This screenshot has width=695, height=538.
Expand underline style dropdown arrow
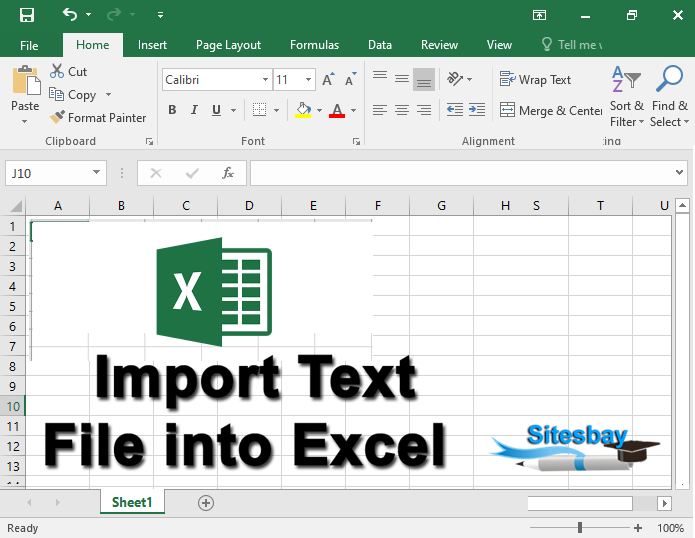(233, 110)
